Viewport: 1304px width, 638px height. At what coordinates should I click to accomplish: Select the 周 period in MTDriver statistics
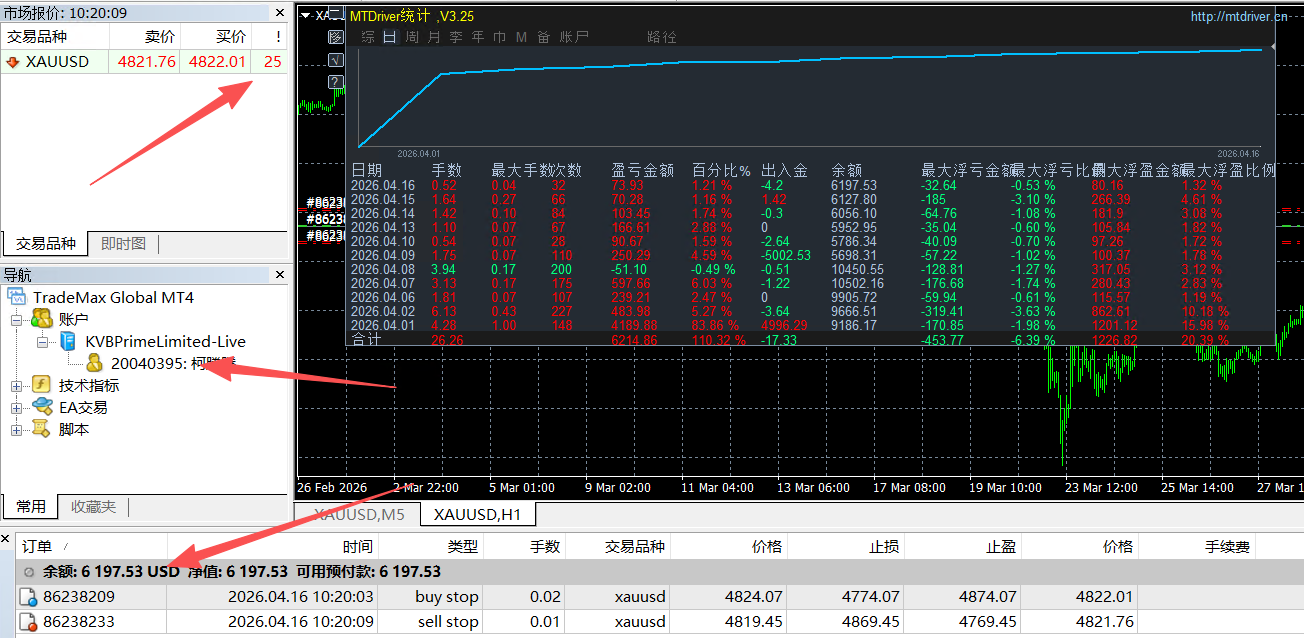tap(412, 37)
